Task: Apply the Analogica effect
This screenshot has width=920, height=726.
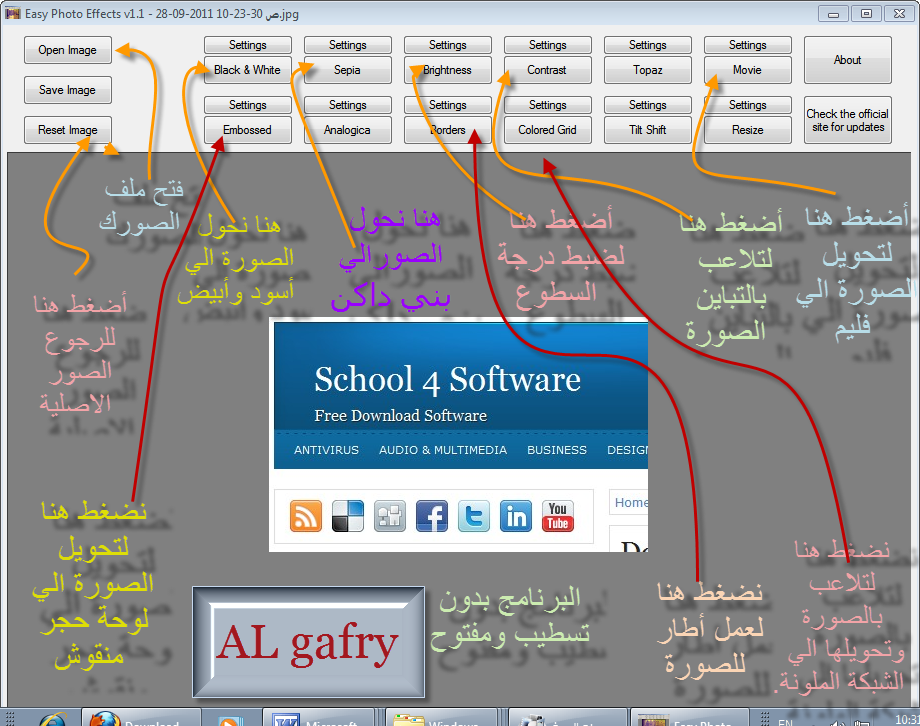Action: (x=347, y=130)
